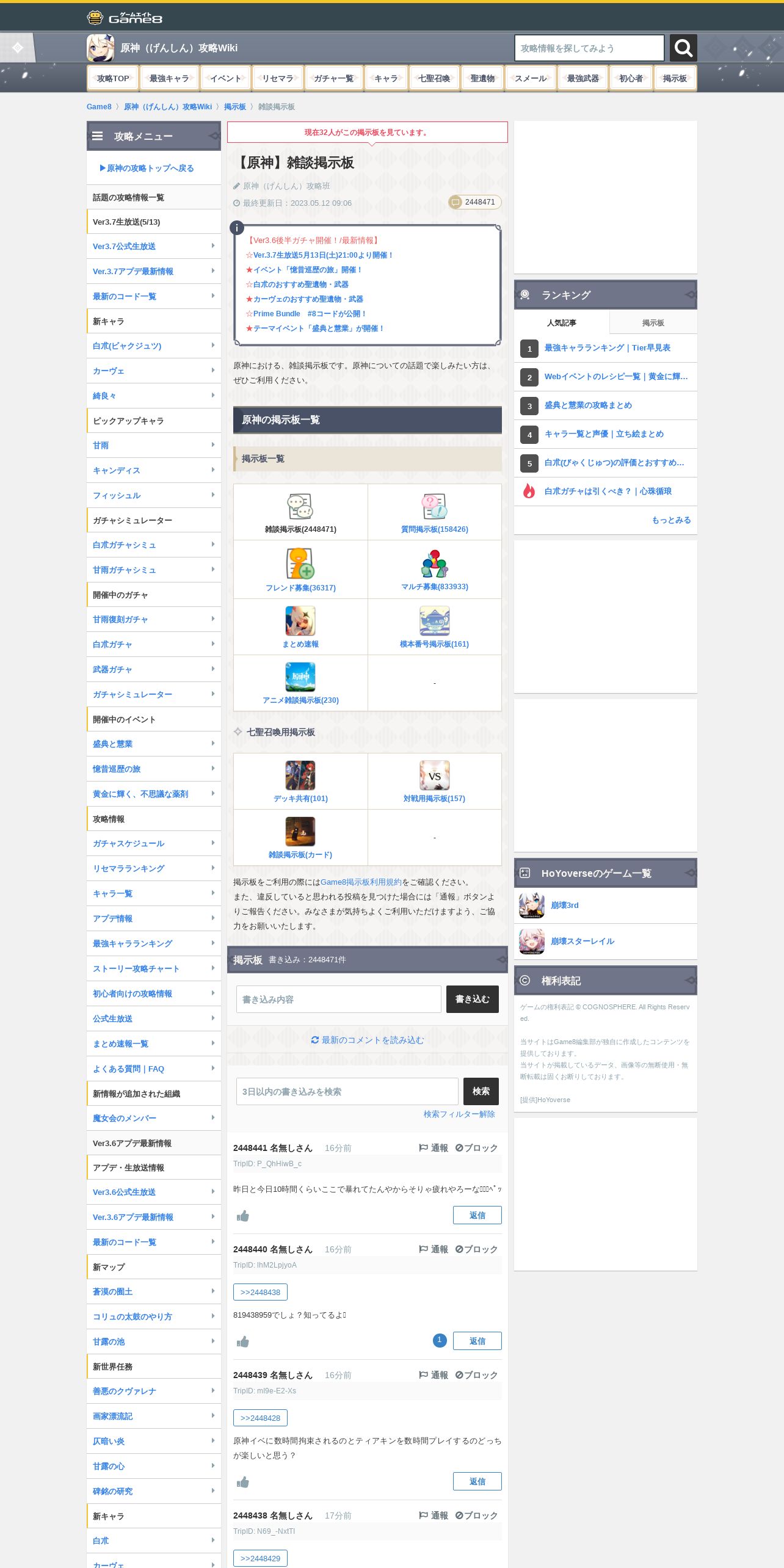This screenshot has width=784, height=1568.
Task: Open the 武器ガチャ sidebar entry
Action: (x=154, y=669)
